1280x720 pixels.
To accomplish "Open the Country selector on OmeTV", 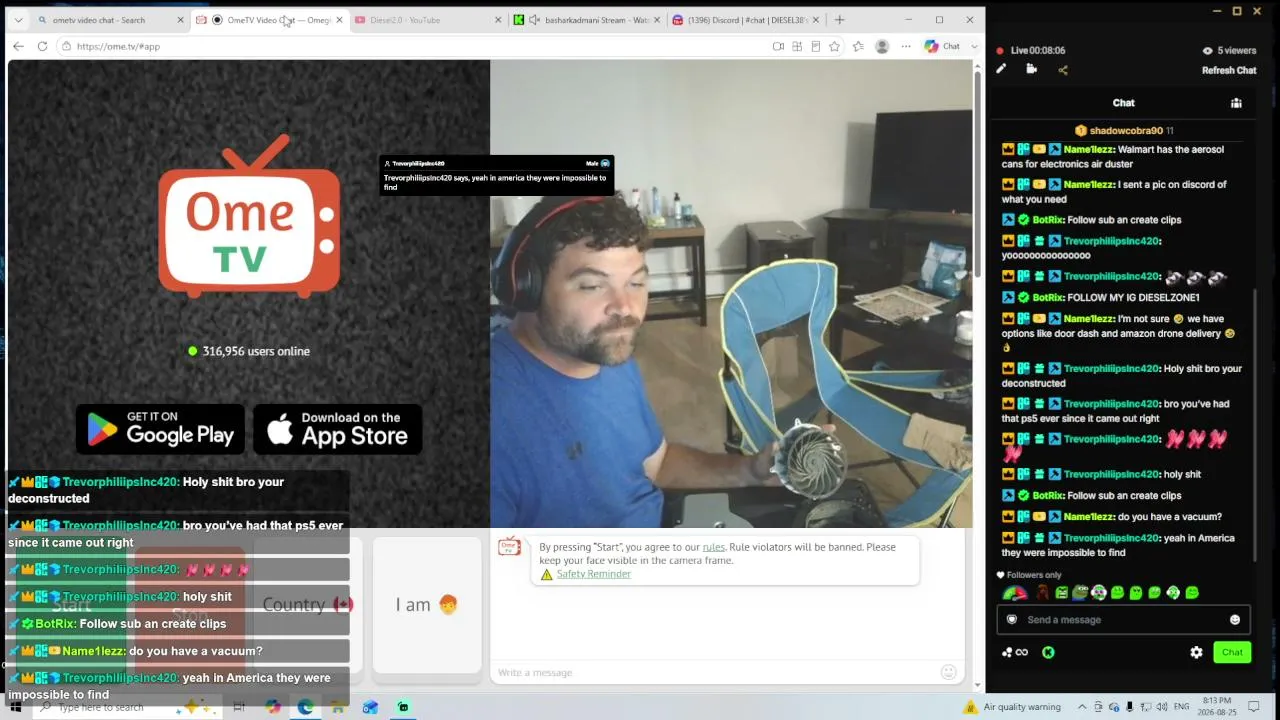I will click(x=308, y=605).
